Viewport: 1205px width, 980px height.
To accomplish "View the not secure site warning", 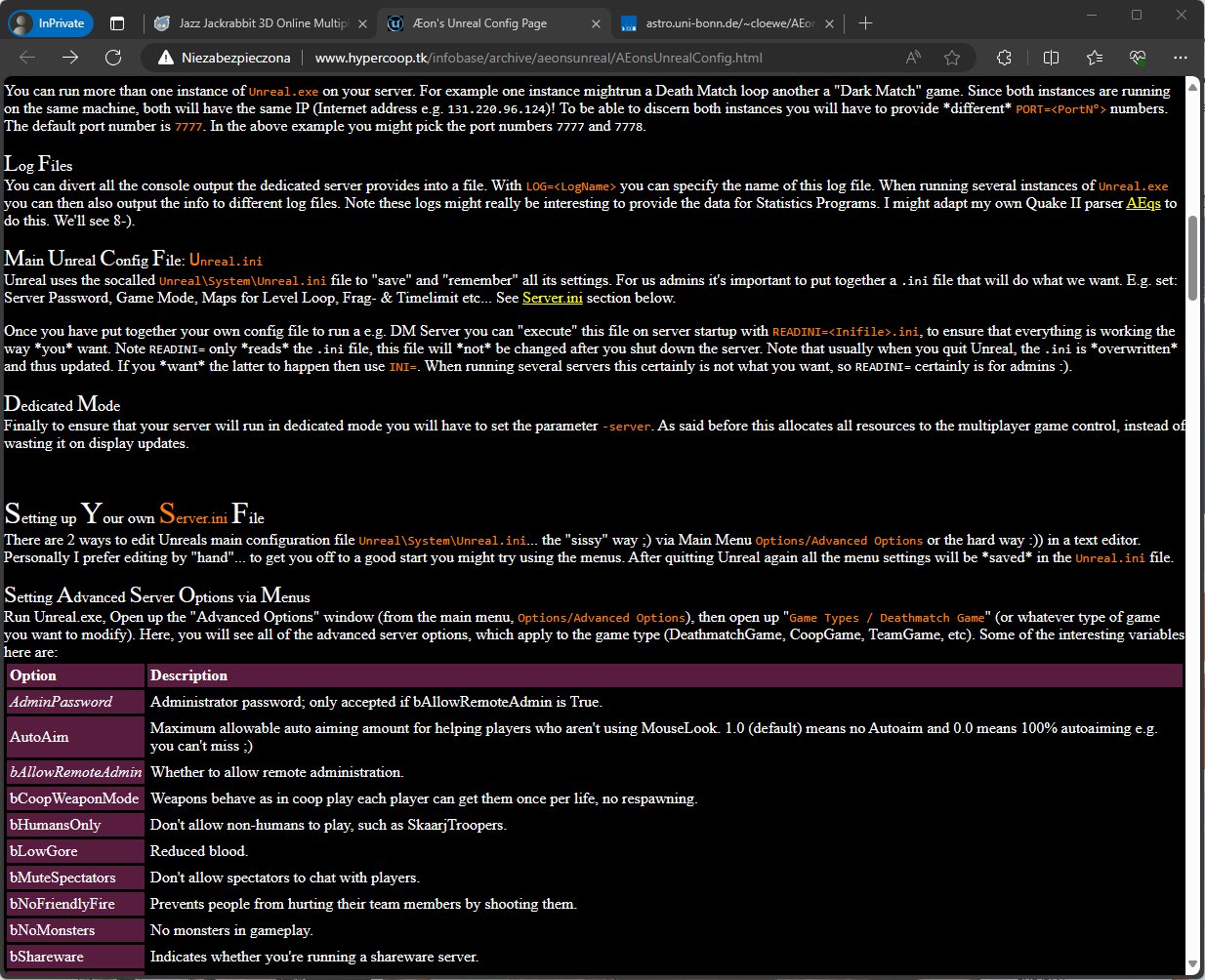I will (225, 58).
